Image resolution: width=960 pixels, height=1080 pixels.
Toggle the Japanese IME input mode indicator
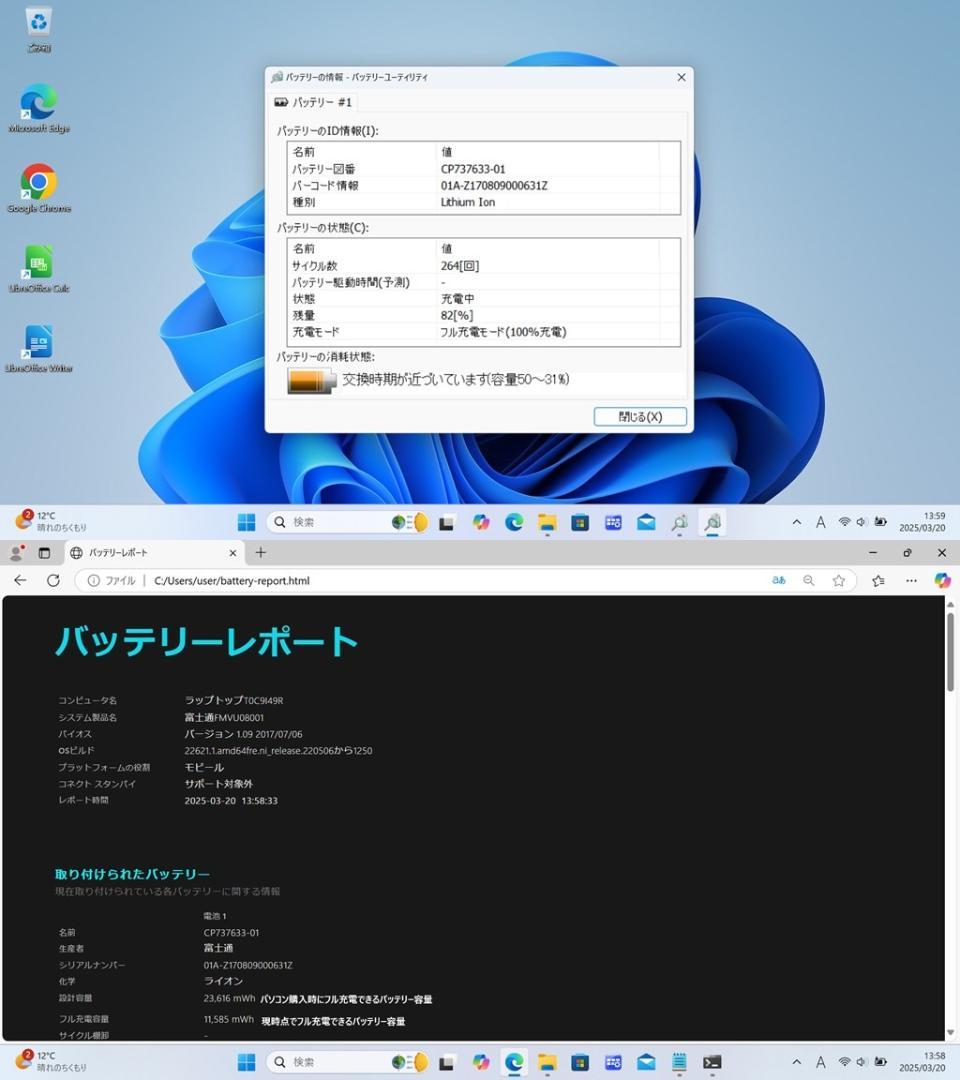[x=820, y=522]
